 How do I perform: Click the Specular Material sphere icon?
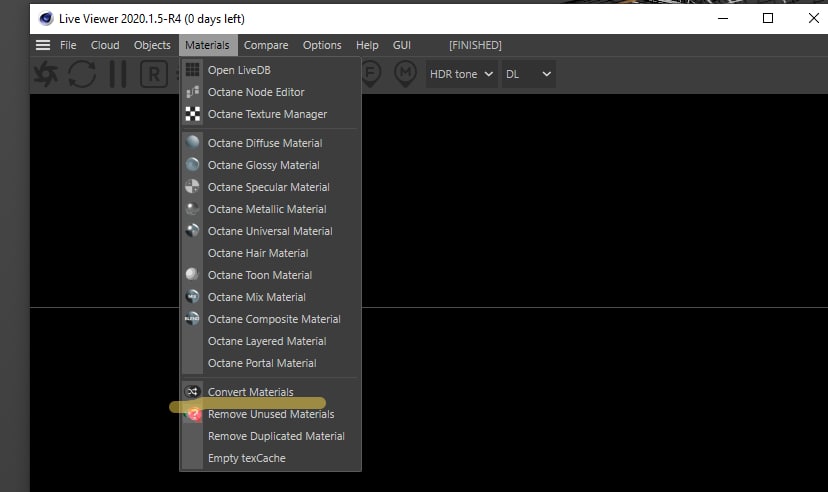tap(193, 186)
